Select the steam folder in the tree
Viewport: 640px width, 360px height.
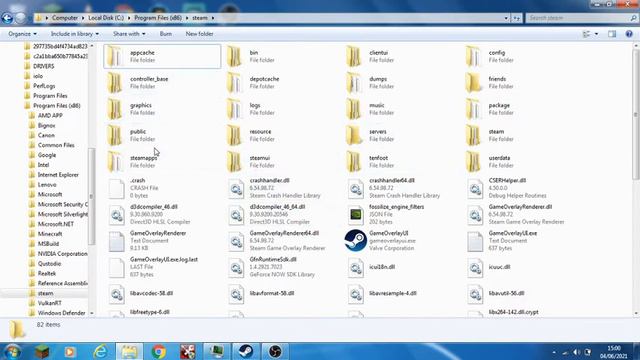tap(45, 293)
